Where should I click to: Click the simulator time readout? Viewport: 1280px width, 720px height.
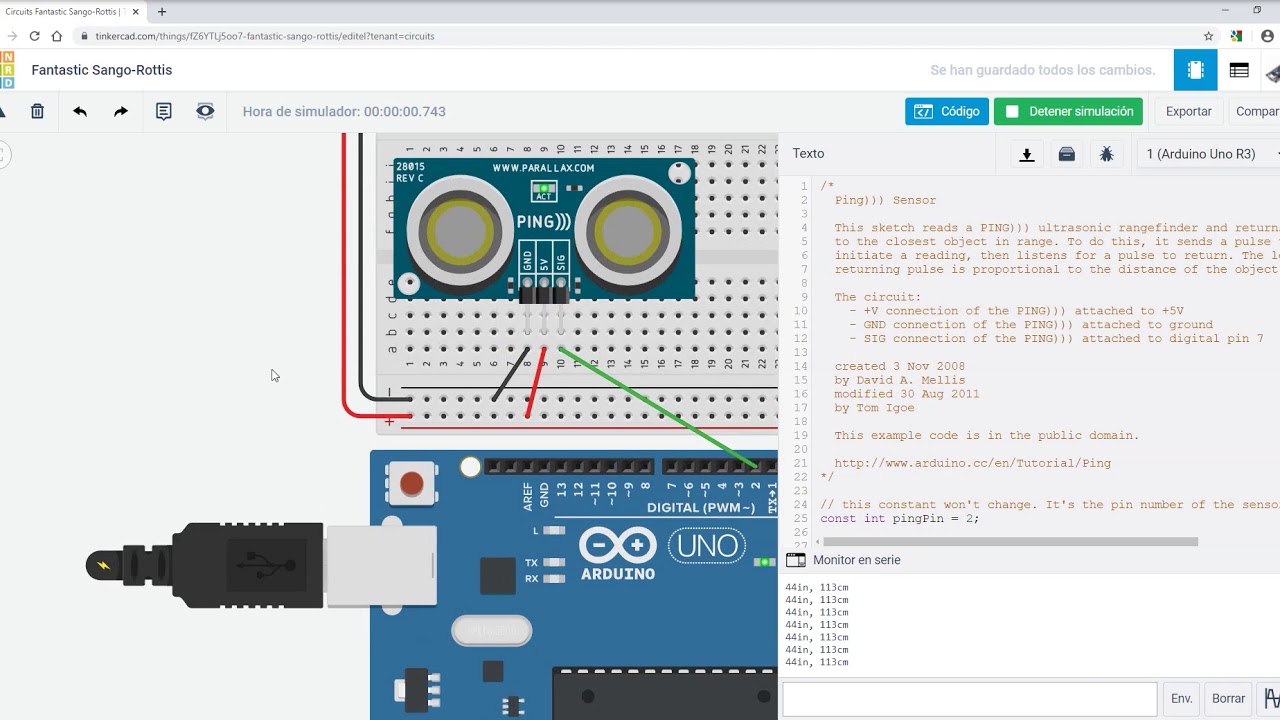[x=344, y=112]
